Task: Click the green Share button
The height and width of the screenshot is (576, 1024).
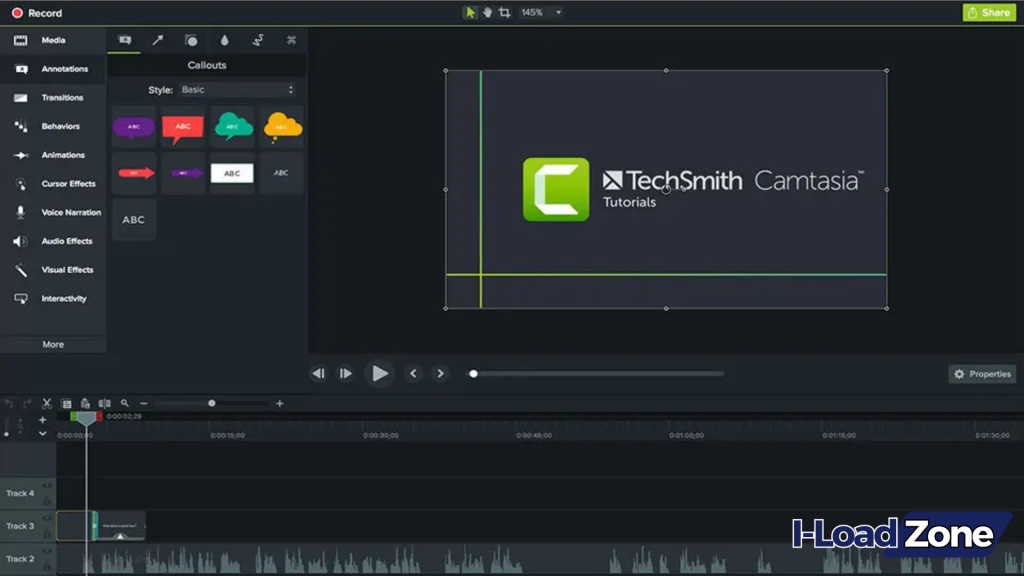Action: (989, 12)
